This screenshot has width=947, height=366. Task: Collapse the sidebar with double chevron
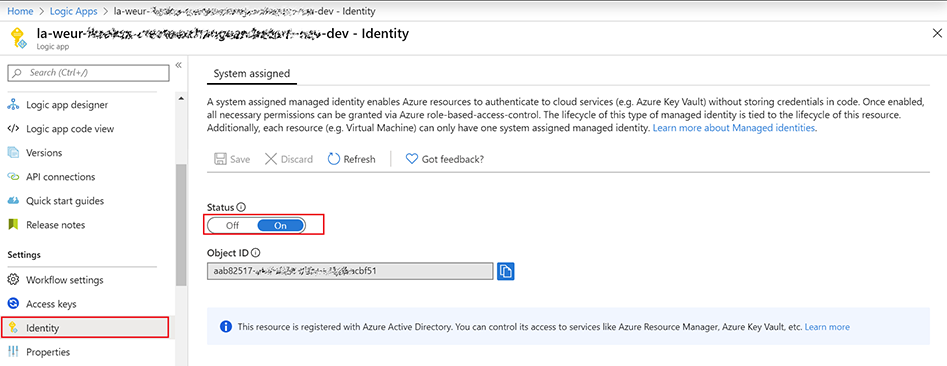click(179, 65)
